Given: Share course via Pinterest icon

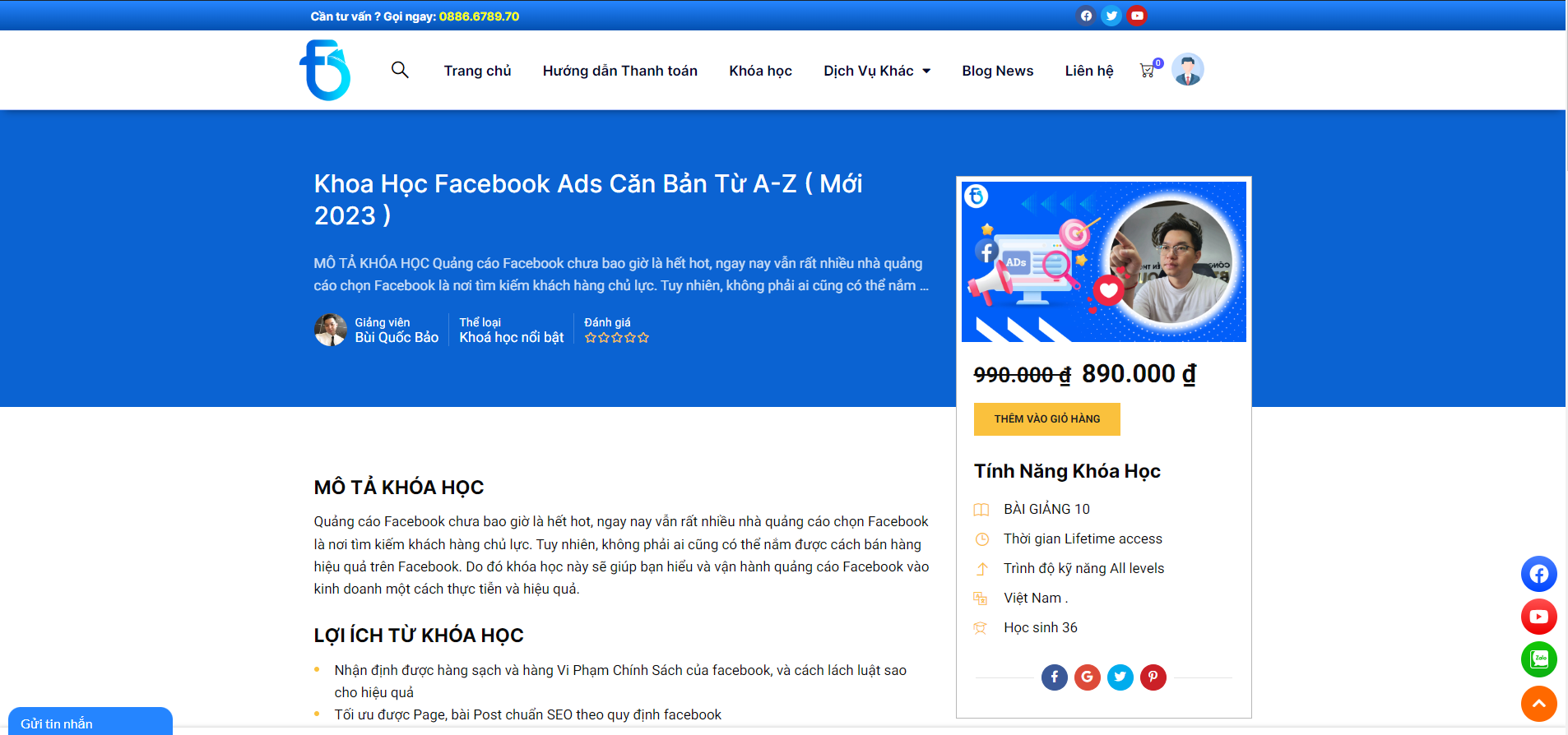Looking at the screenshot, I should click(1153, 677).
